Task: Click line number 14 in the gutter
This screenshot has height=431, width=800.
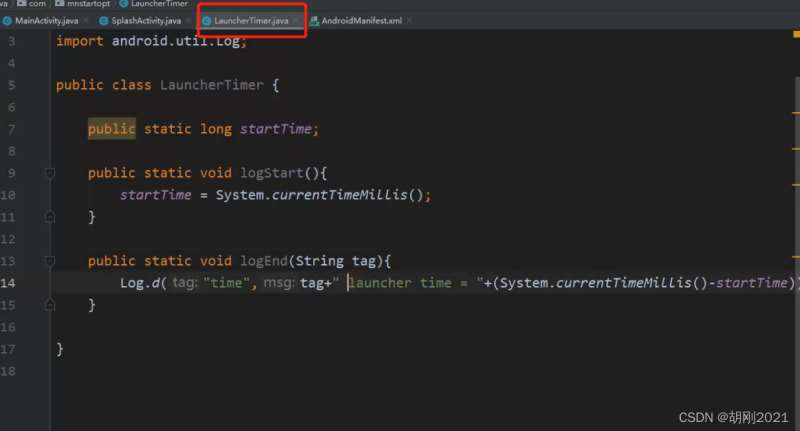Action: point(8,283)
